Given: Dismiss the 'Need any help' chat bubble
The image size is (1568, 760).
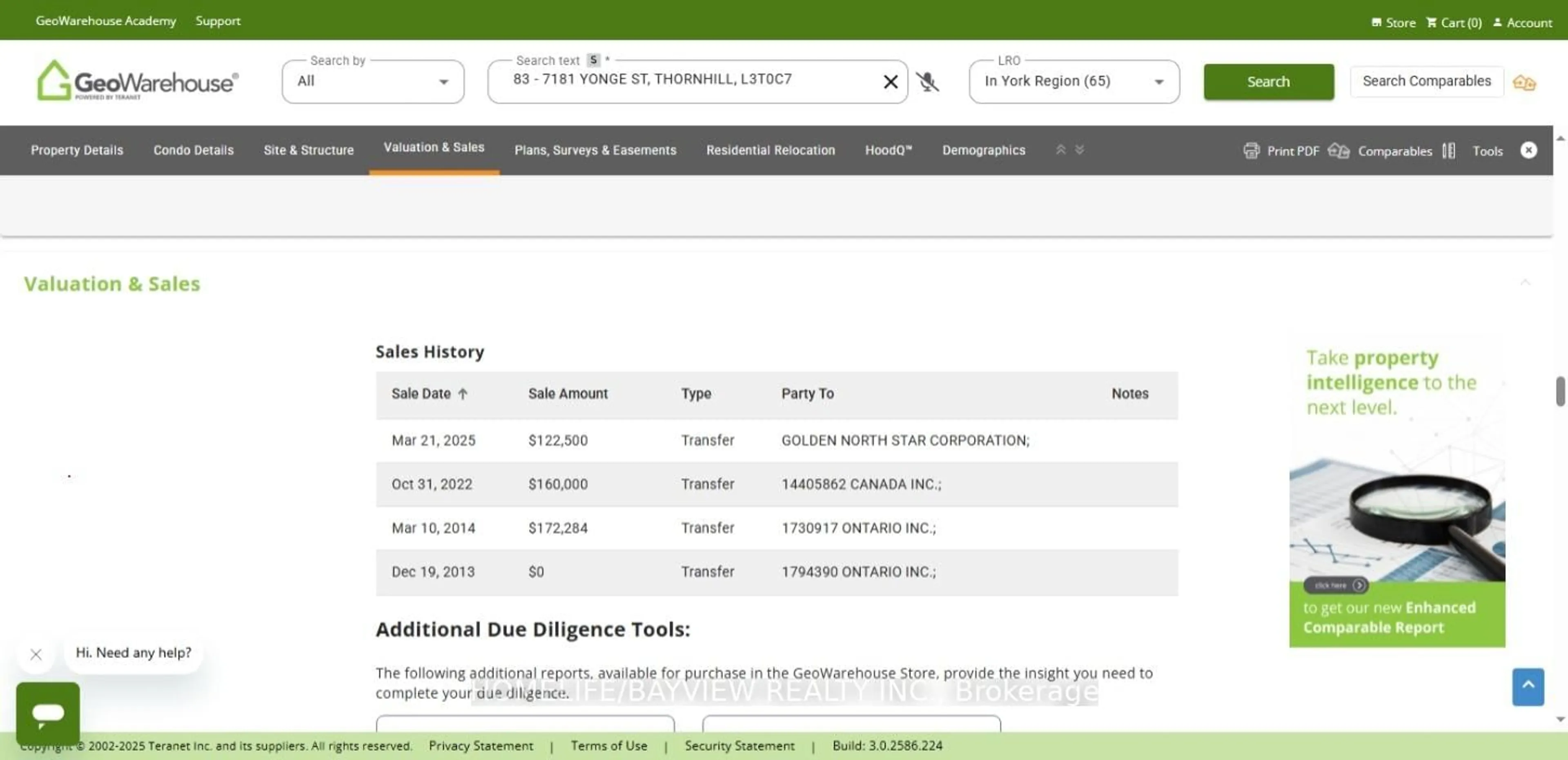Looking at the screenshot, I should coord(36,654).
